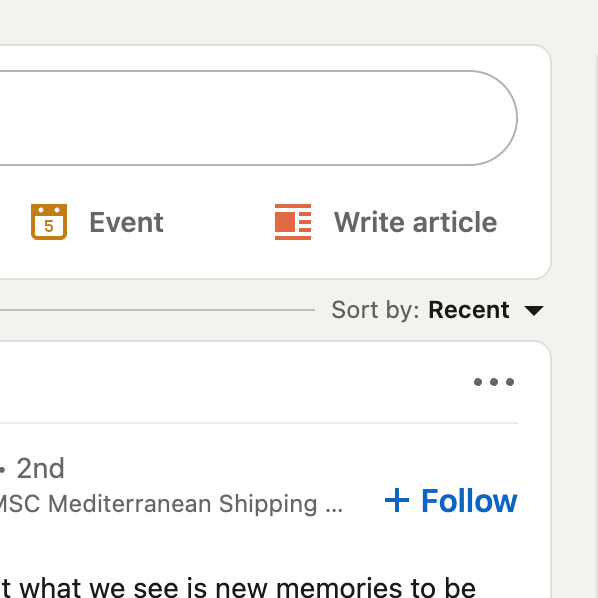Select the Event post option label
The height and width of the screenshot is (598, 598).
pyautogui.click(x=126, y=222)
